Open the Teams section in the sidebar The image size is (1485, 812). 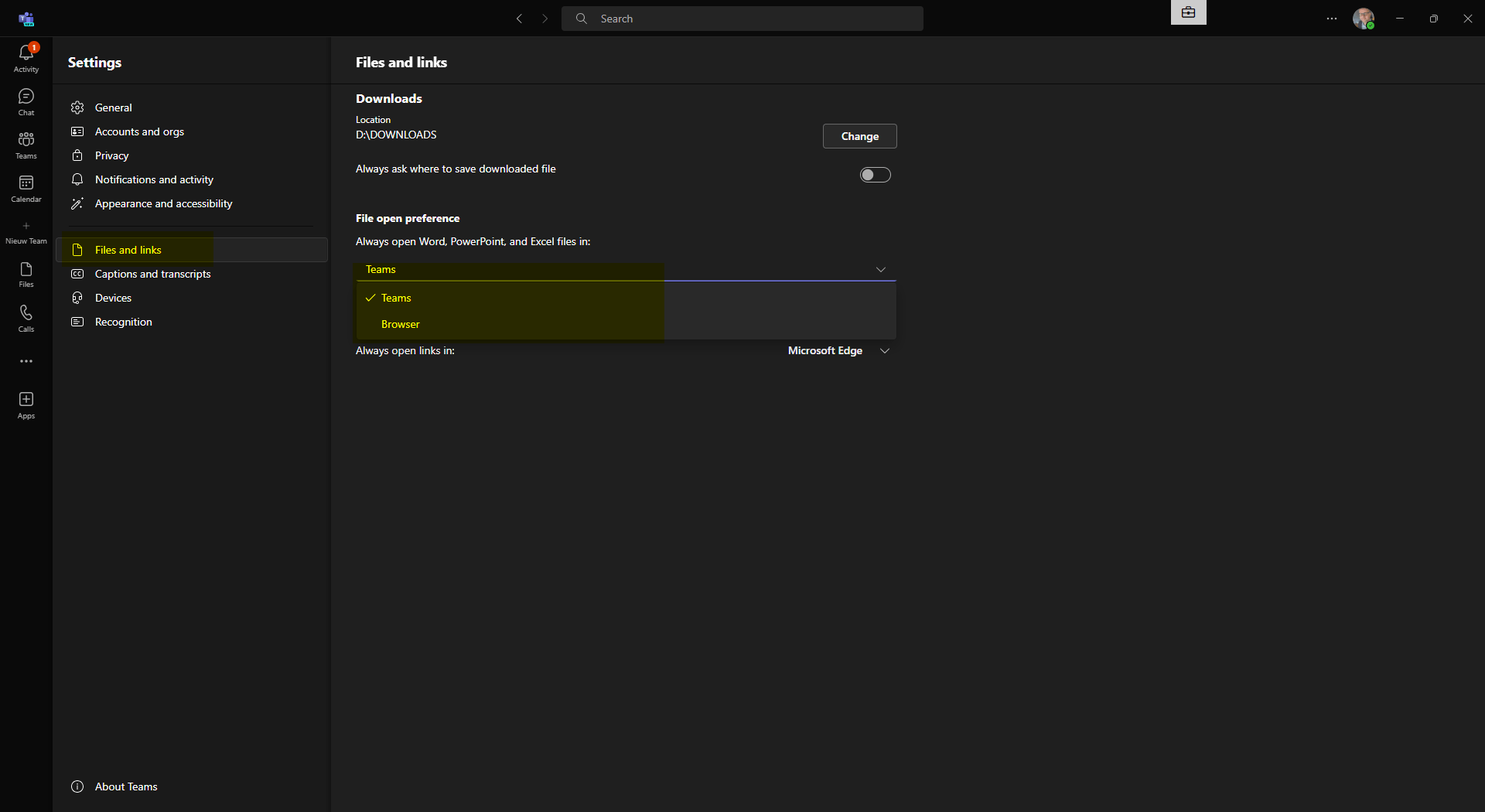26,145
